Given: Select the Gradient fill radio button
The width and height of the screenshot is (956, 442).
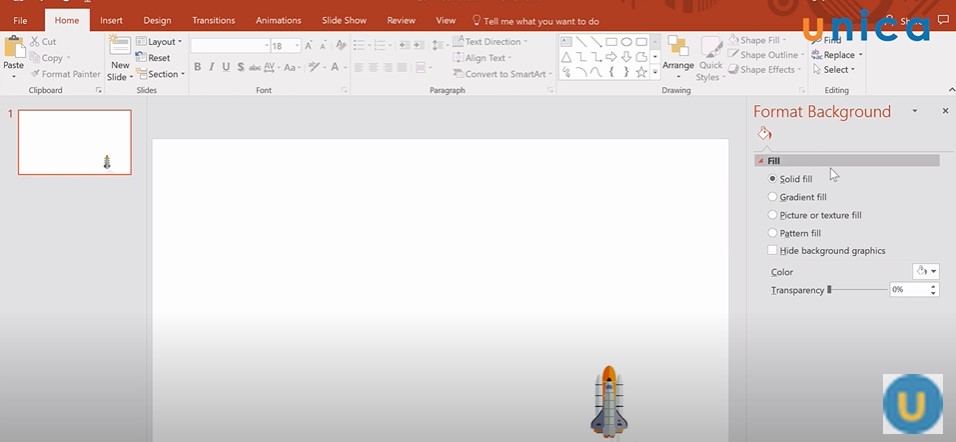Looking at the screenshot, I should [772, 197].
